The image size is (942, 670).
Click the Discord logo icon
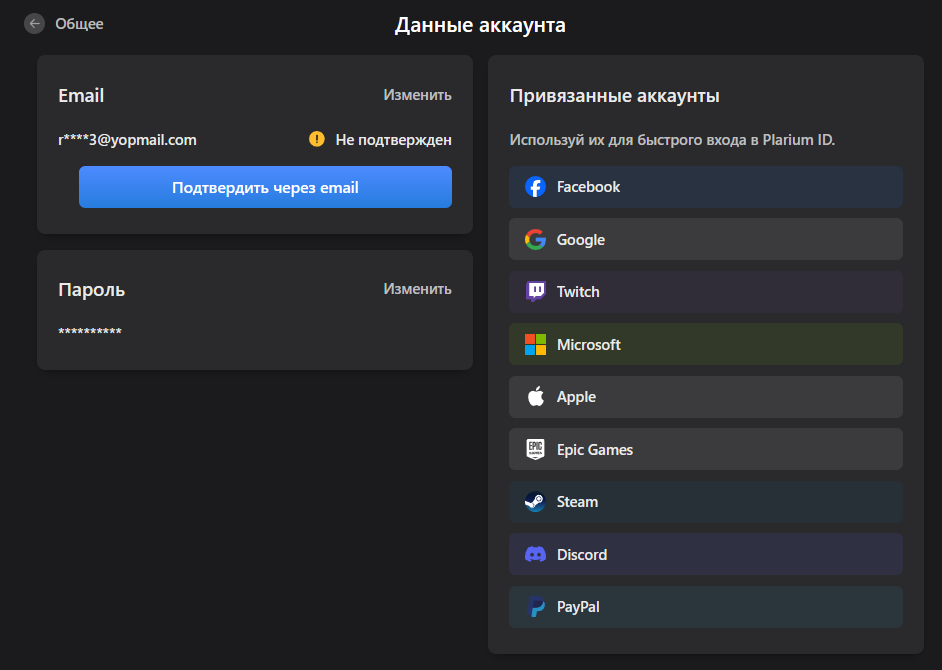click(x=535, y=554)
